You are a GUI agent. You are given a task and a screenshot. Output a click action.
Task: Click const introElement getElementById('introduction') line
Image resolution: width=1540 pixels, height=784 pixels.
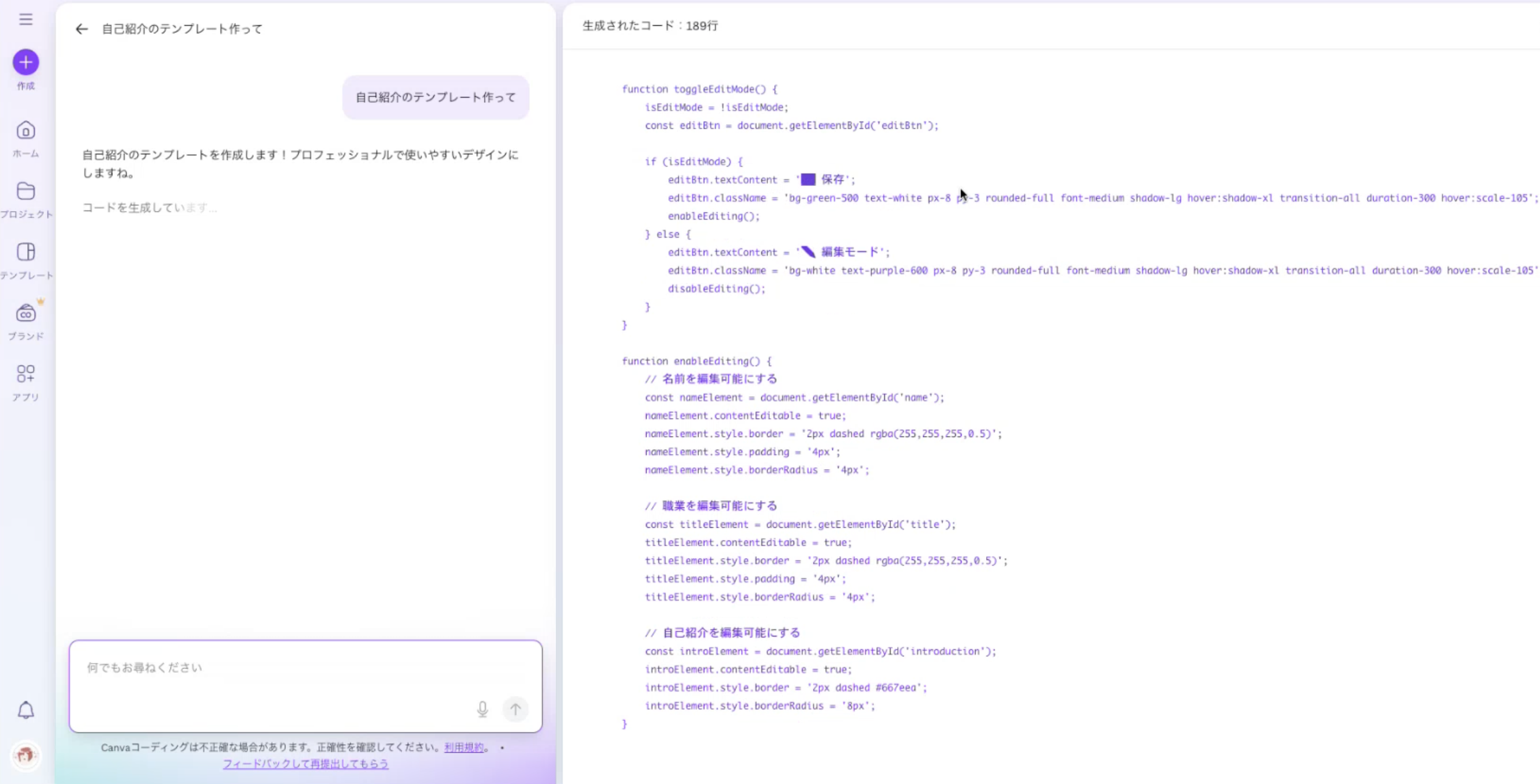coord(821,651)
